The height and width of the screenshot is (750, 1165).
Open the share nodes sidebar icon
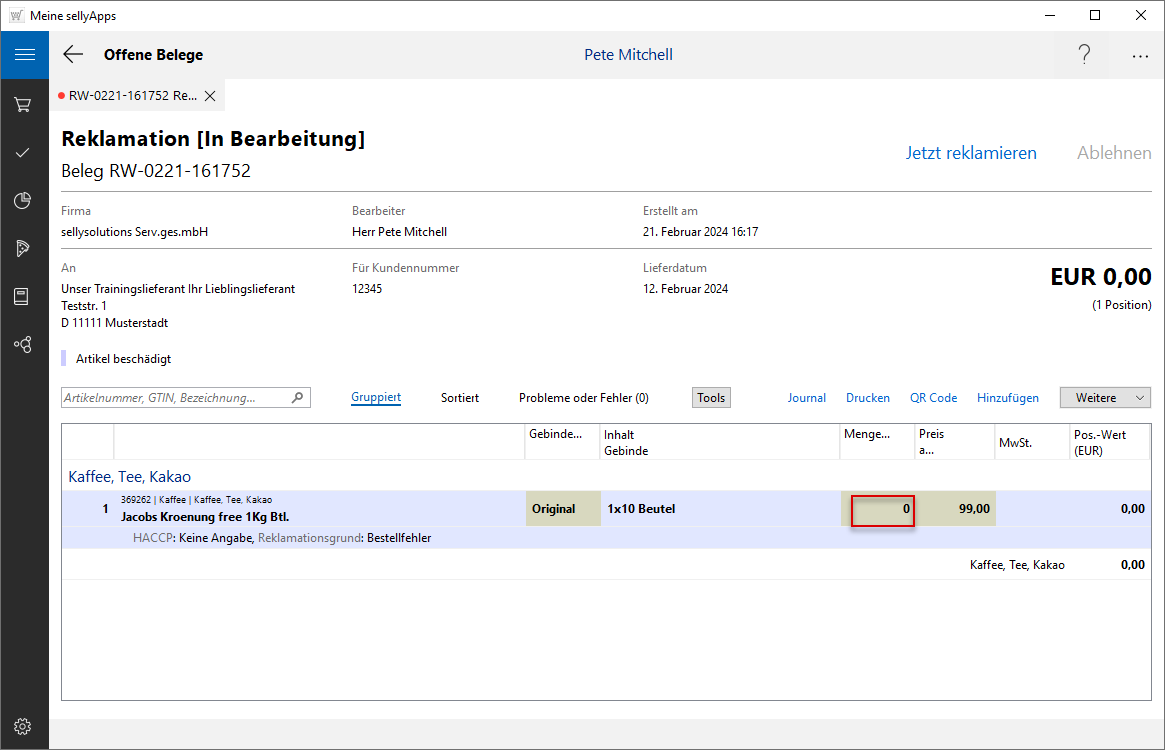tap(23, 344)
